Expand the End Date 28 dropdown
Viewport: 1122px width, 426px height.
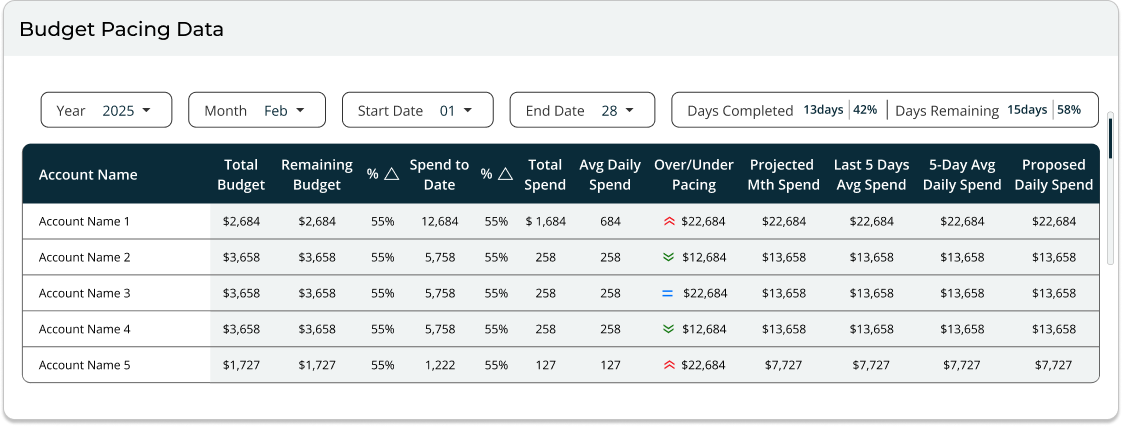(582, 110)
